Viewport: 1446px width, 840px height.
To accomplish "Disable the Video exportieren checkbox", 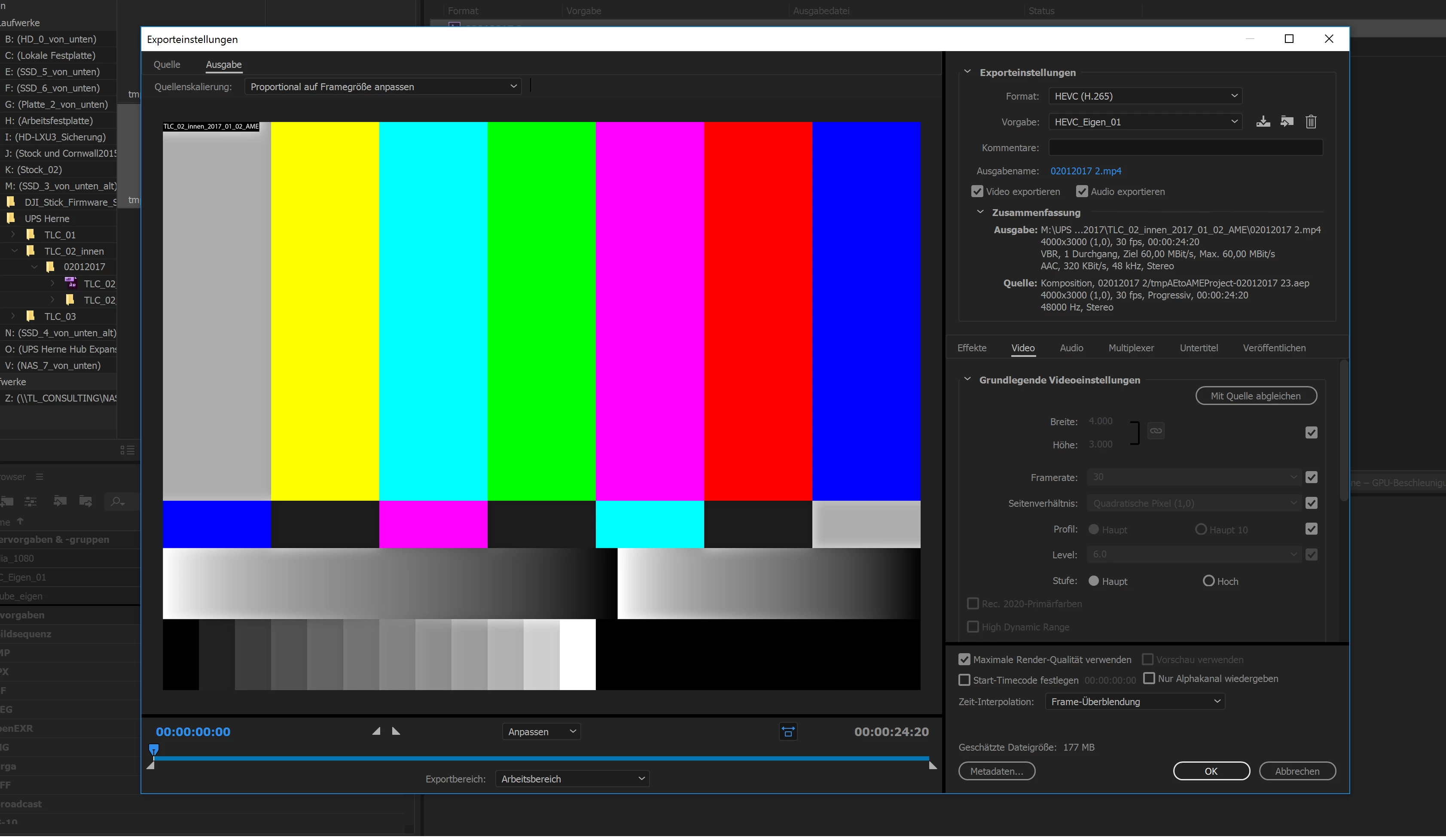I will tap(977, 192).
